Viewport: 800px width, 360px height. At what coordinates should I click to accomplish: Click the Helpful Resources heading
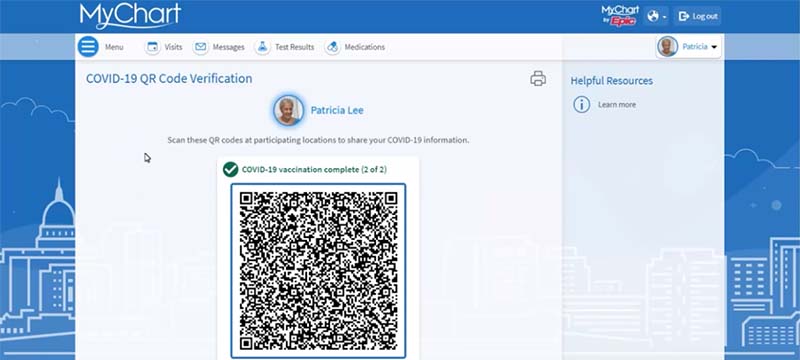click(611, 81)
